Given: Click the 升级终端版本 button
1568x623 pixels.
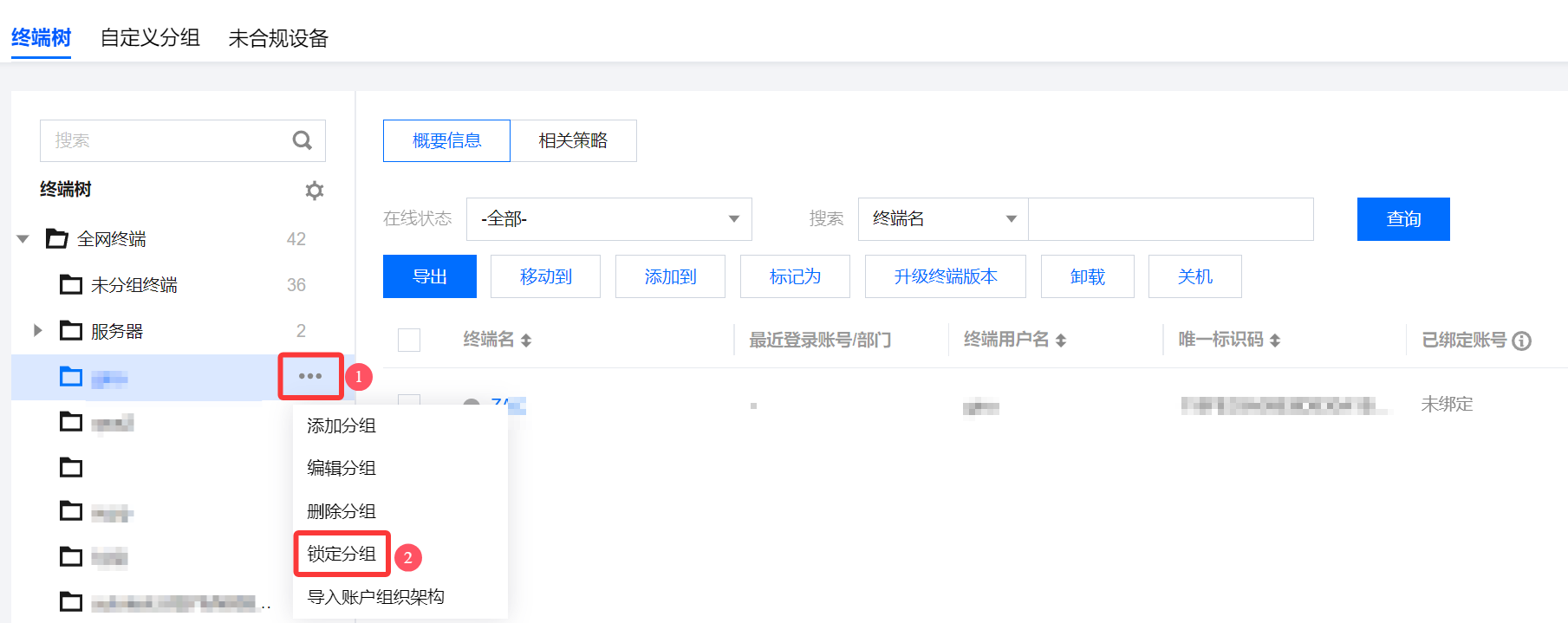Looking at the screenshot, I should (945, 276).
